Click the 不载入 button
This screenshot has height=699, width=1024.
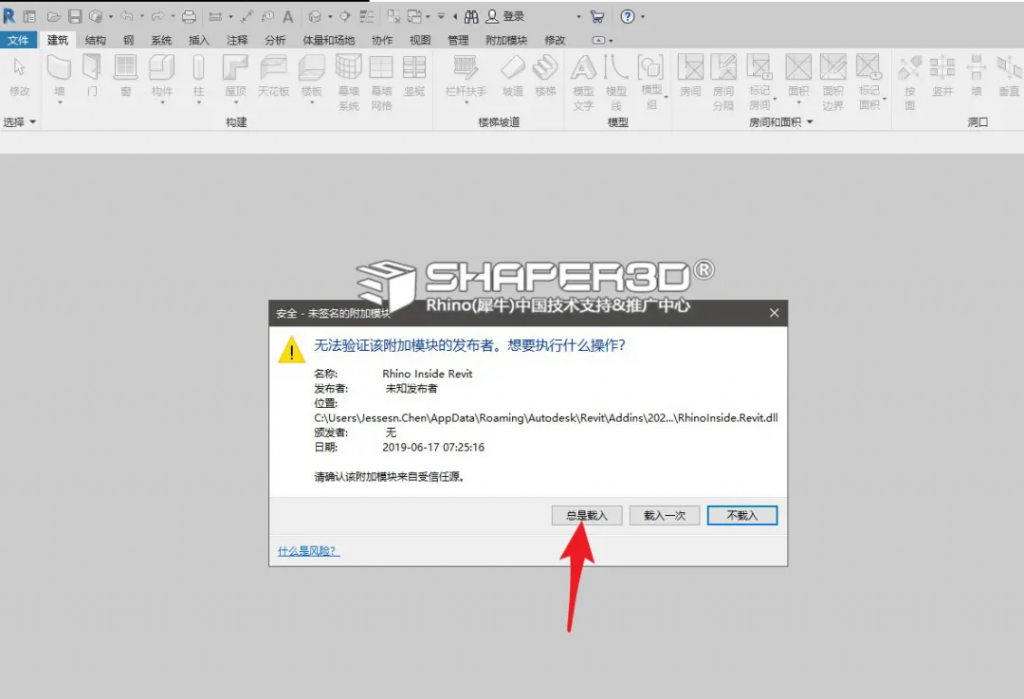click(x=742, y=515)
